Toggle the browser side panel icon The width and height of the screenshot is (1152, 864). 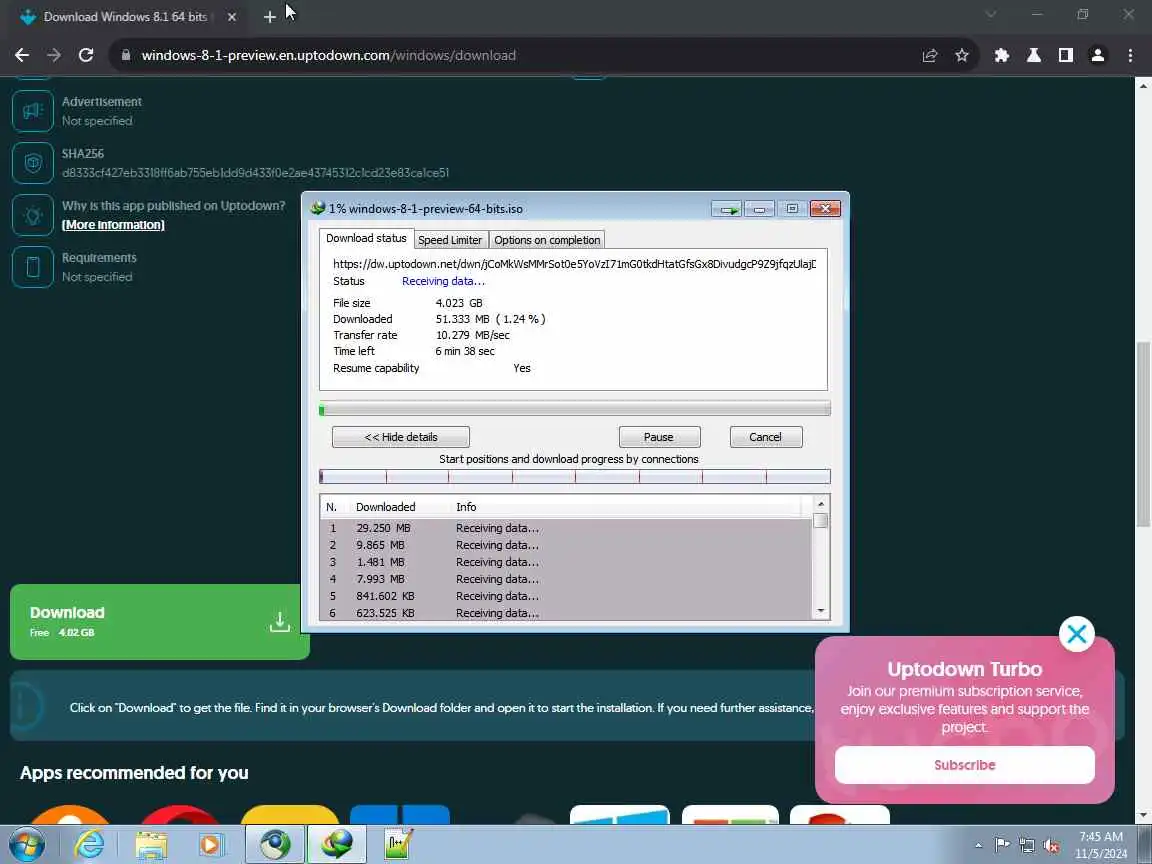pos(1065,55)
